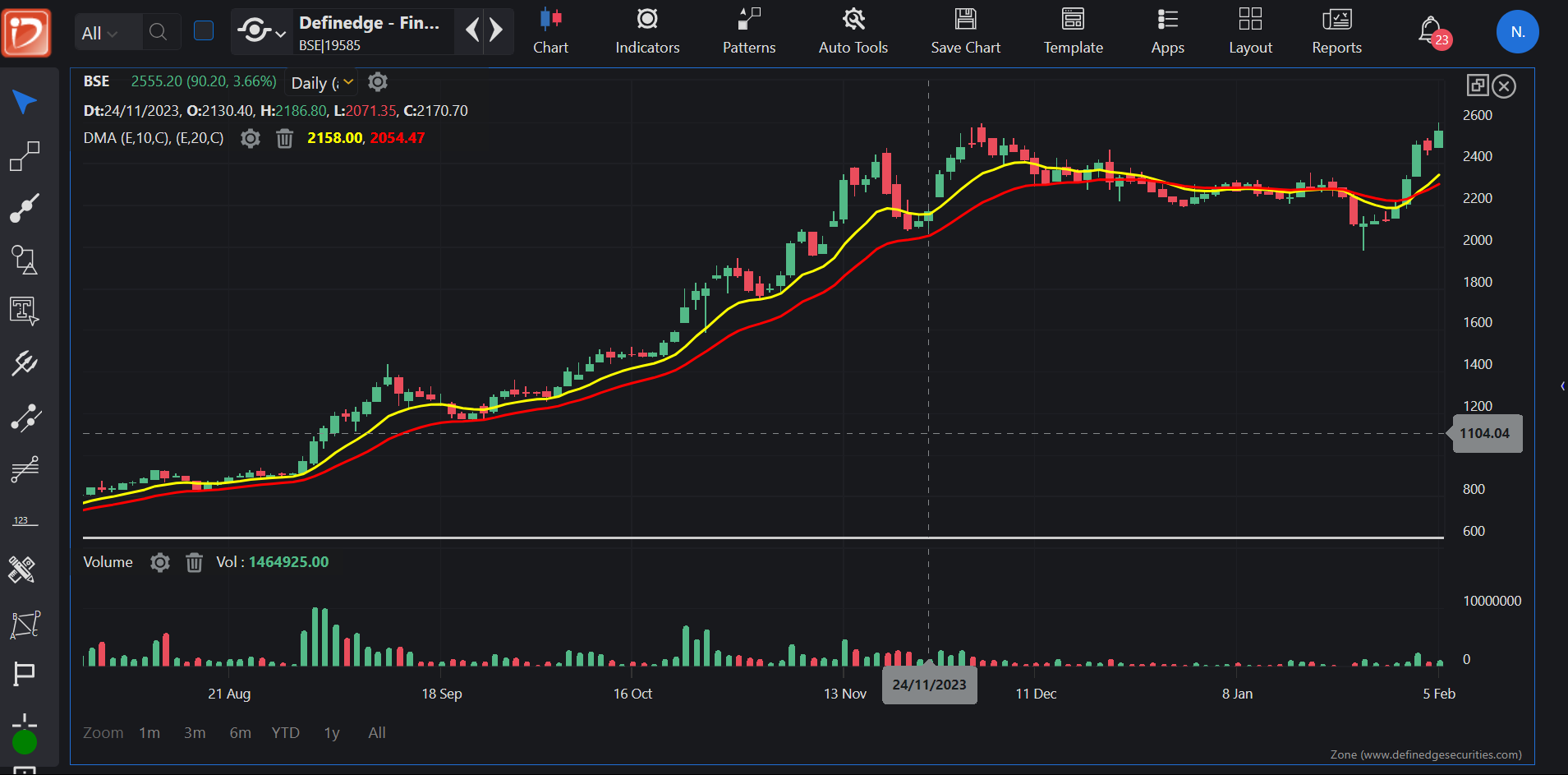Click the yellow DMA value 2158.00
The width and height of the screenshot is (1568, 775).
click(x=335, y=138)
